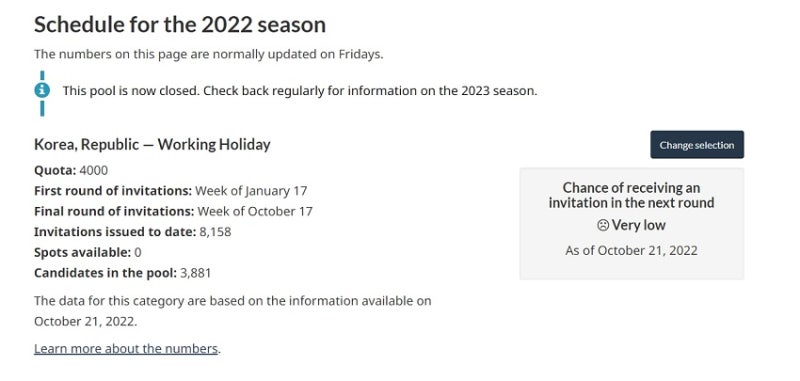800x381 pixels.
Task: Click the As of October 21, 2022 text
Action: [631, 250]
